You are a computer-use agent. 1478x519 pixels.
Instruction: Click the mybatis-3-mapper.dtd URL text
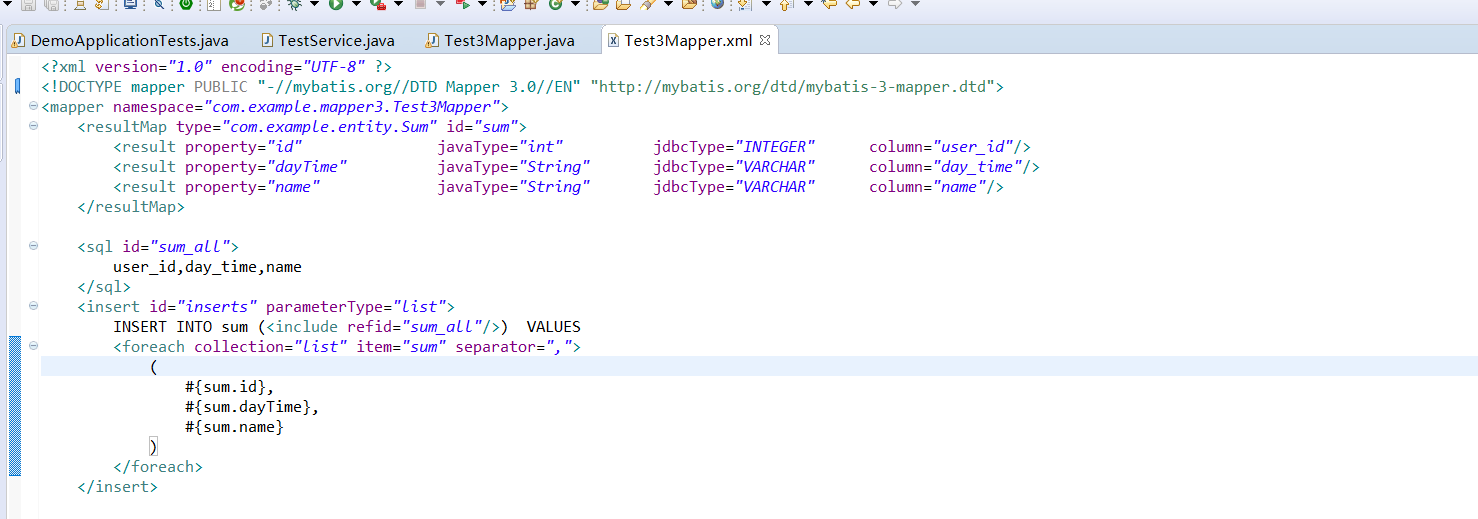pos(793,87)
